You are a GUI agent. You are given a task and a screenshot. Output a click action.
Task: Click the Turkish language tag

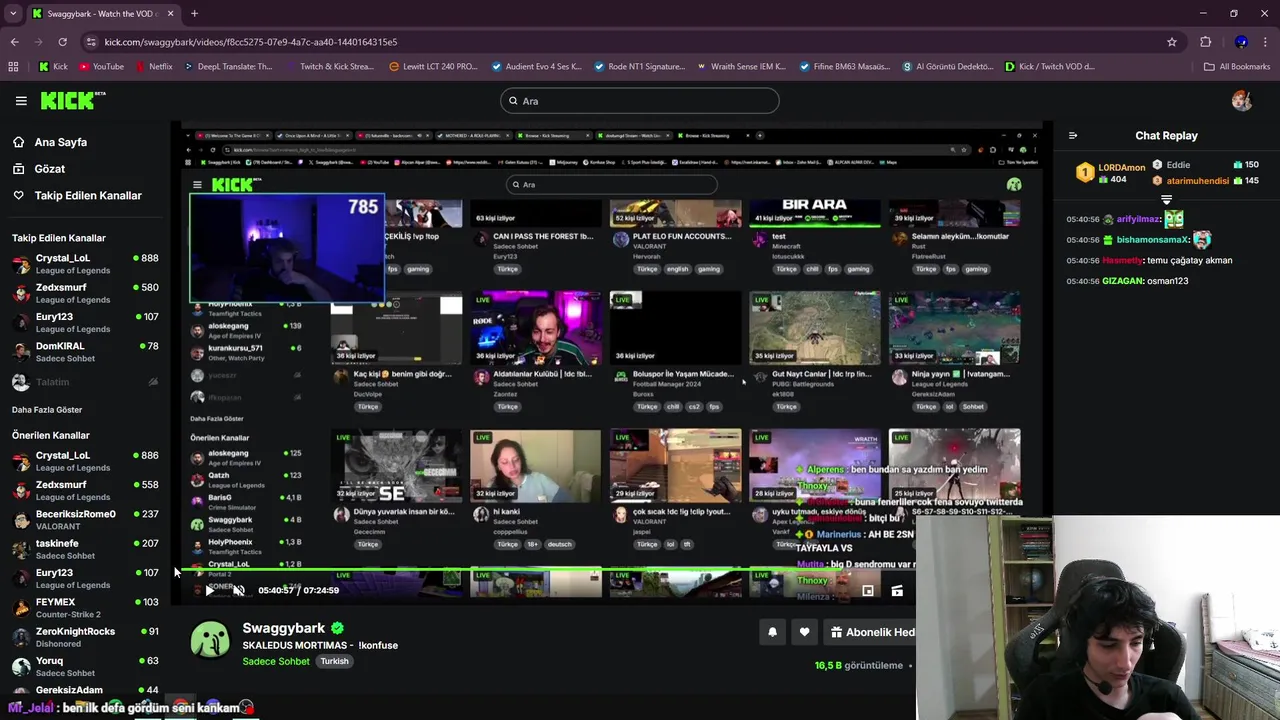(x=334, y=662)
